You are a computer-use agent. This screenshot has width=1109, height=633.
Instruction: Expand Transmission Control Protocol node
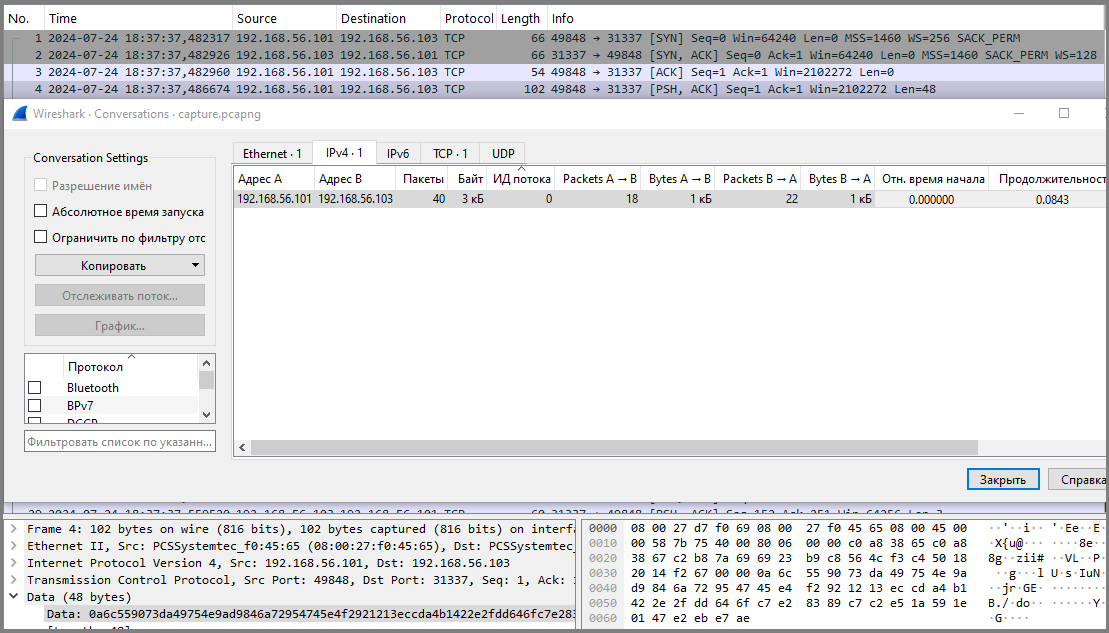tap(13, 580)
